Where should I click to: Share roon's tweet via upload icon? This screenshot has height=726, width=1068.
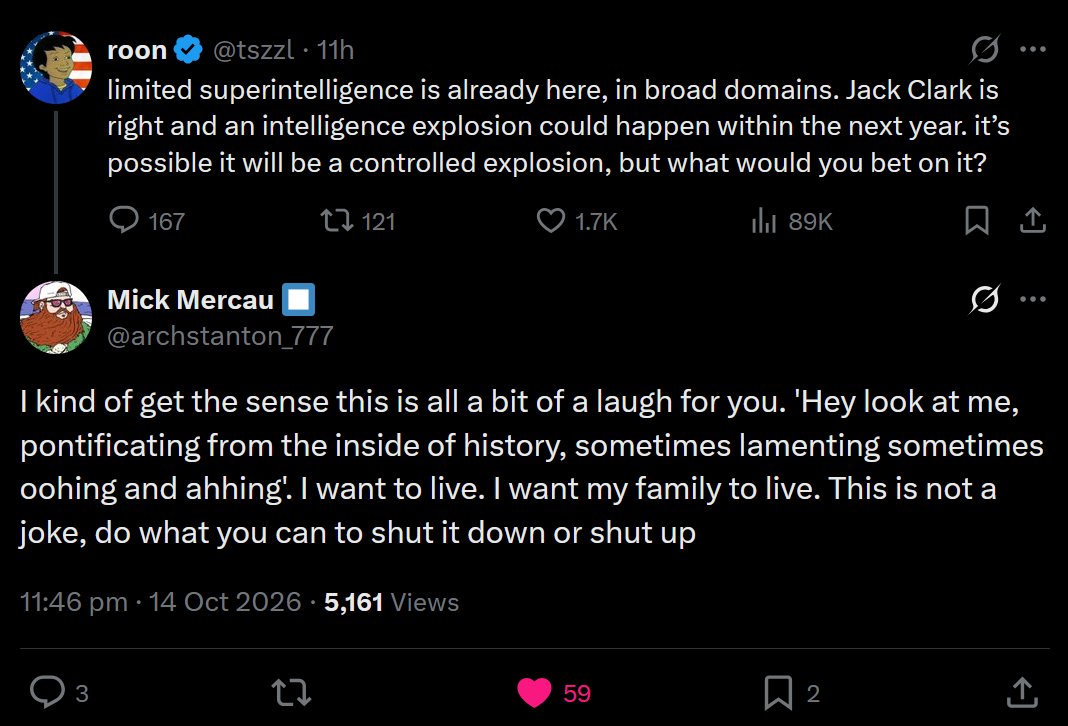click(x=1033, y=221)
